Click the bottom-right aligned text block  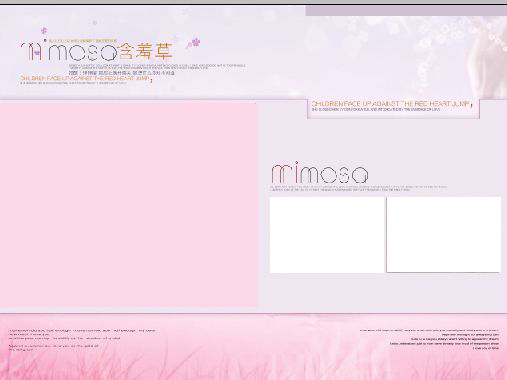429,339
